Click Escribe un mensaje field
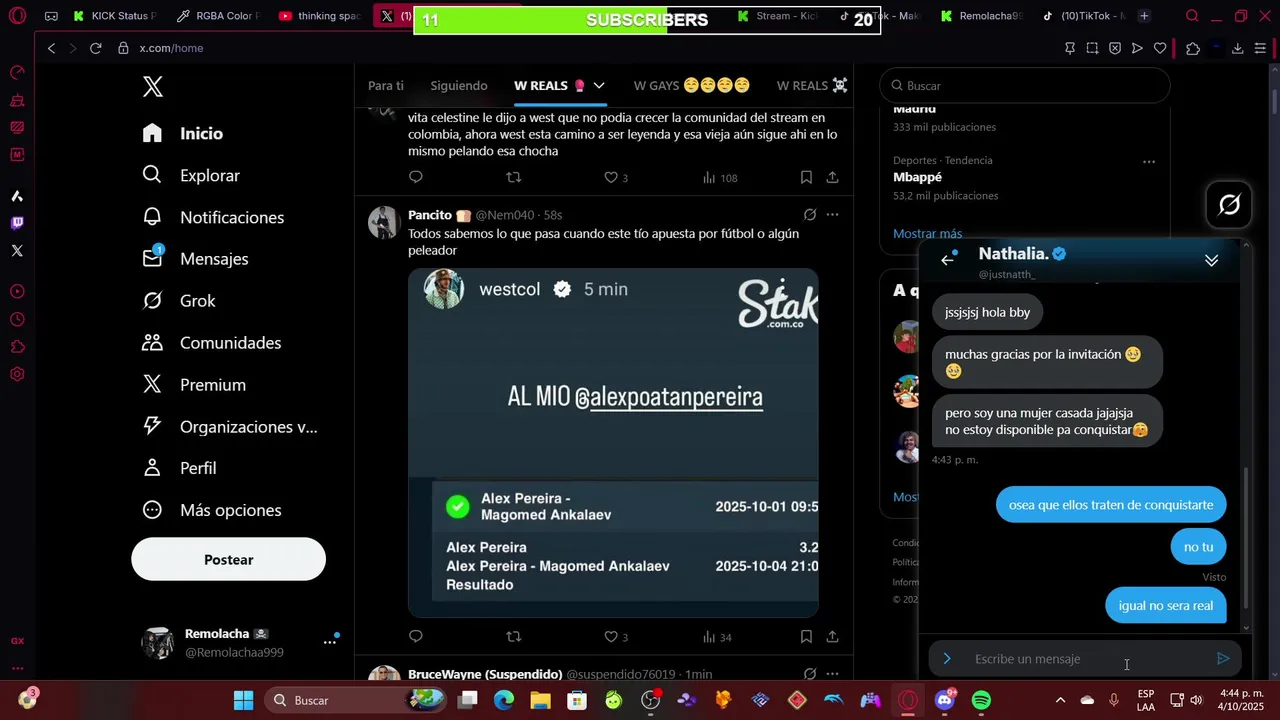This screenshot has width=1280, height=720. [1085, 659]
